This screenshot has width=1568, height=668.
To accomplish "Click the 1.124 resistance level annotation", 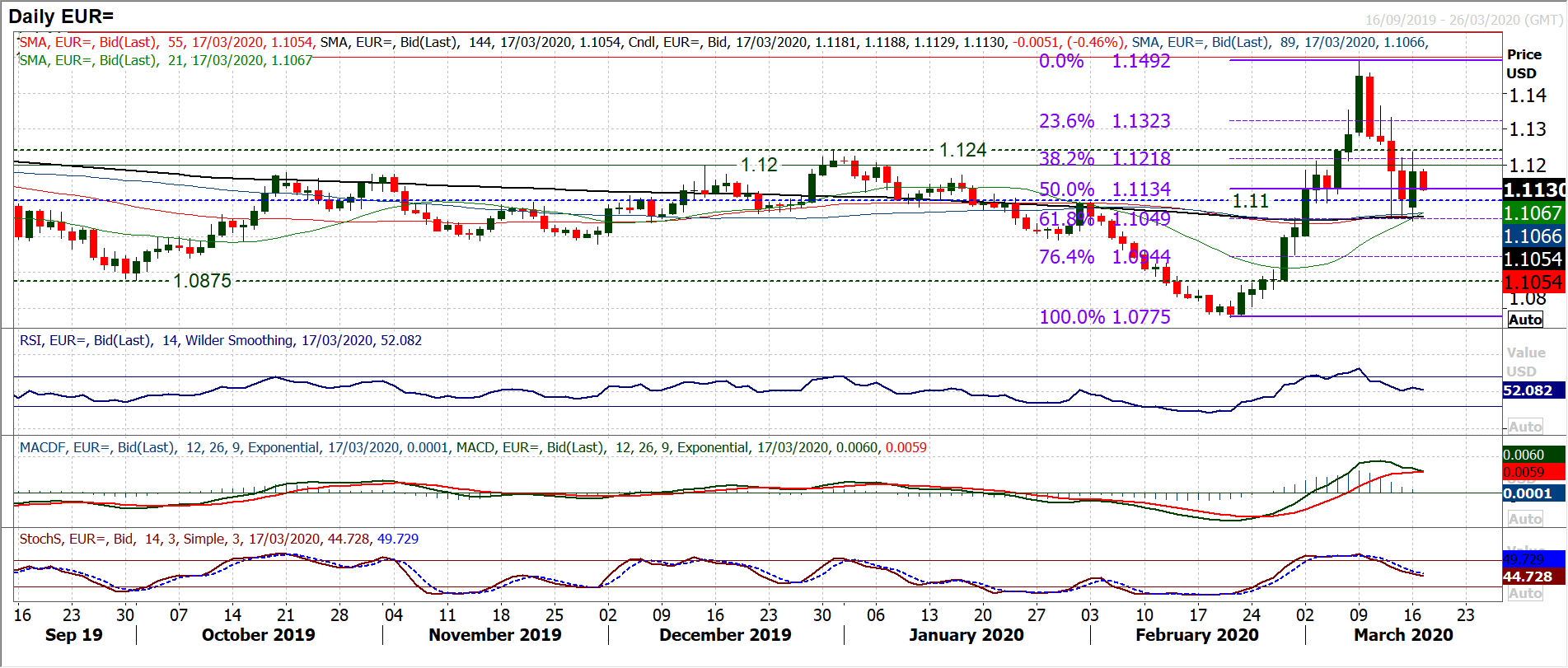I will [962, 150].
